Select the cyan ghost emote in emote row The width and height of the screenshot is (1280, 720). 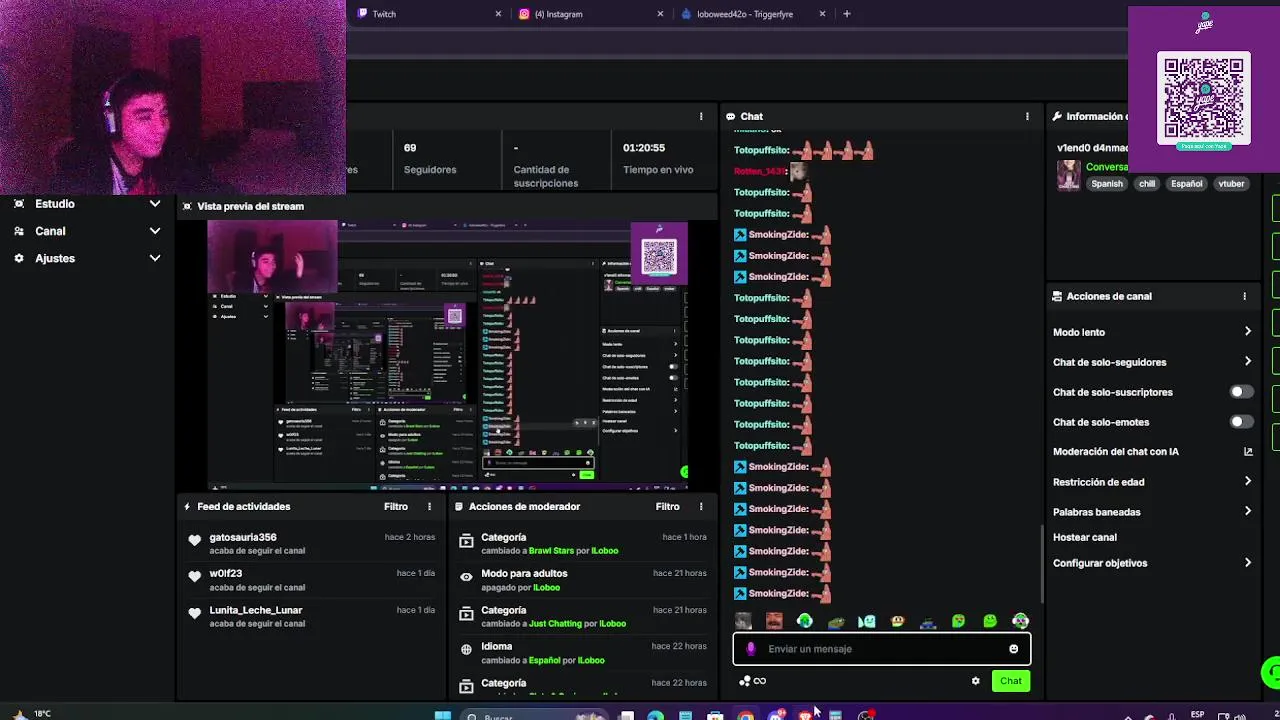867,621
